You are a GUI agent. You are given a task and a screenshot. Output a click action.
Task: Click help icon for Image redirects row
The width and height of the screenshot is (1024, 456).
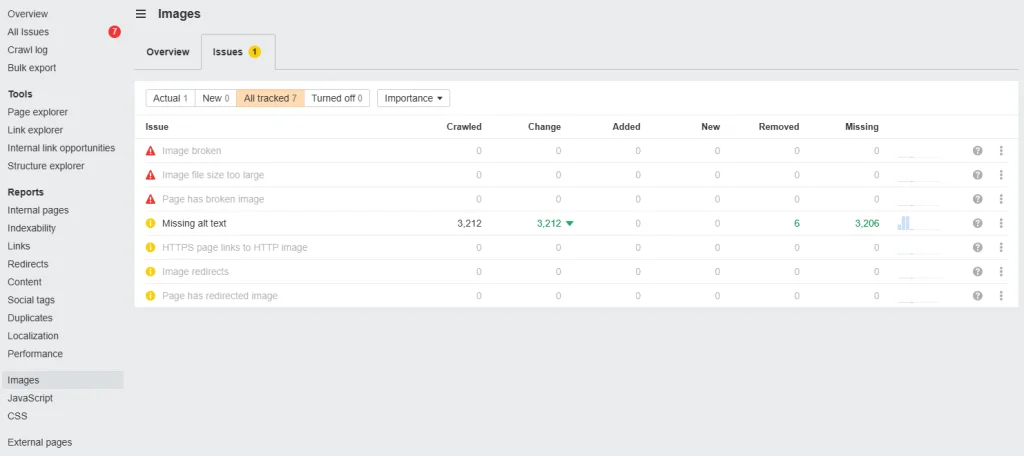point(977,272)
